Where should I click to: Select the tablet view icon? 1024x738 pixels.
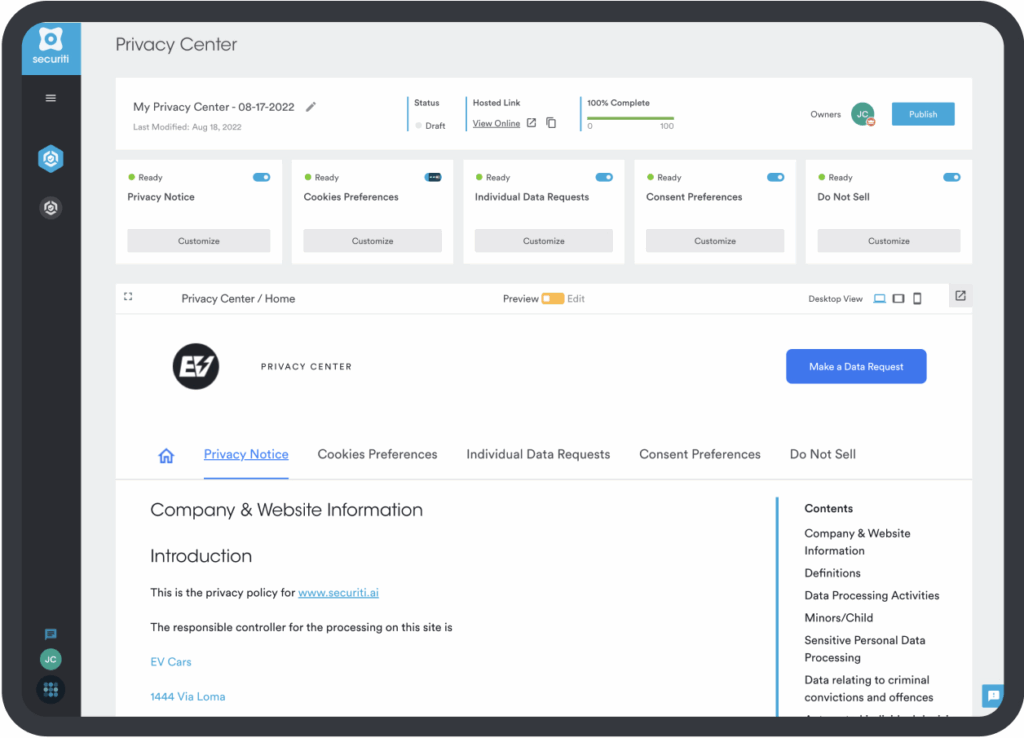(898, 298)
